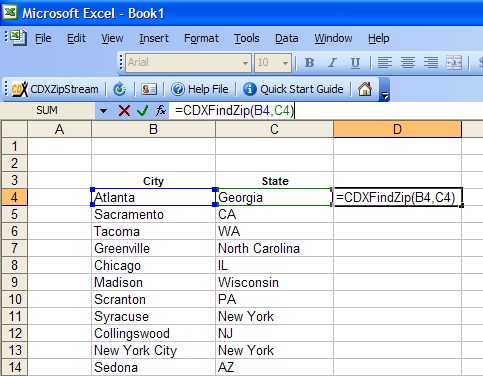Image resolution: width=483 pixels, height=376 pixels.
Task: Click cell containing Collingswood
Action: pos(153,333)
